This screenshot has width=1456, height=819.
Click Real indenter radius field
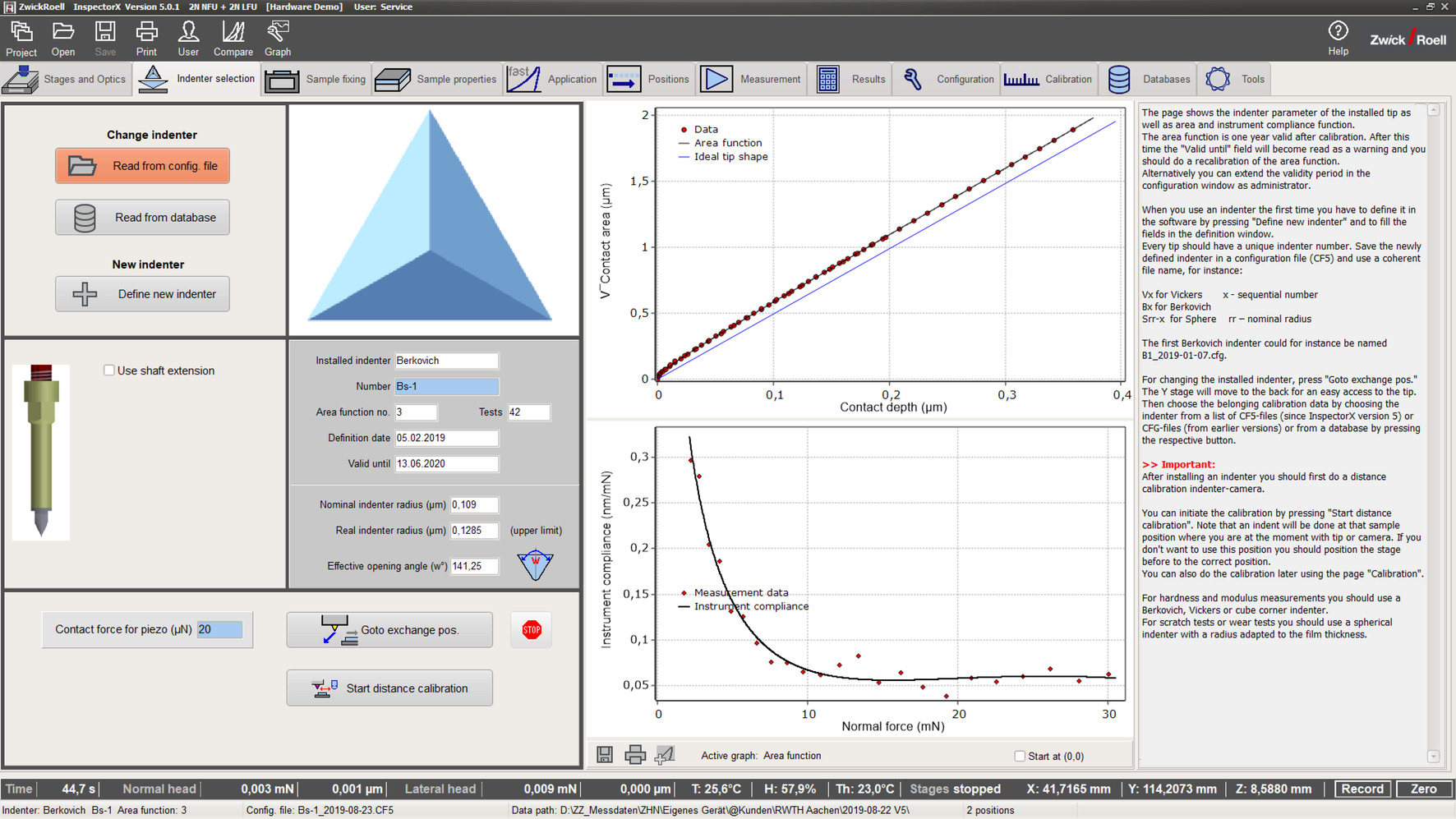click(474, 531)
